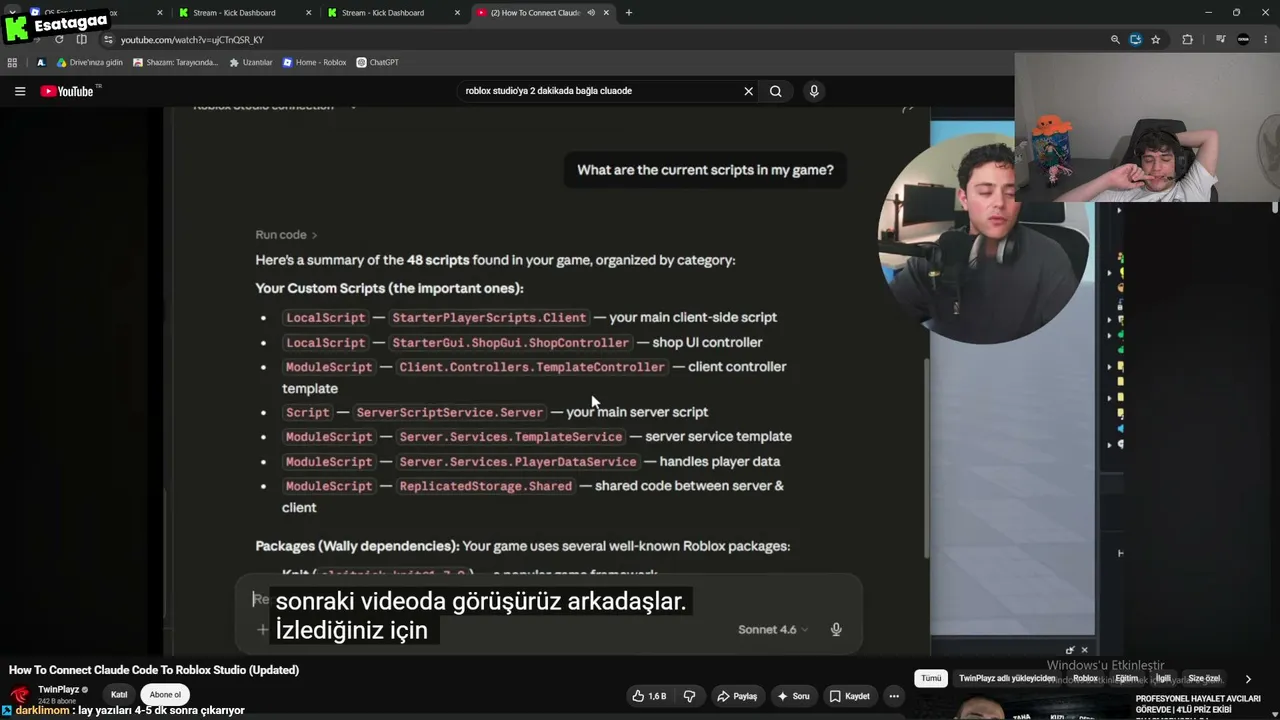Click the video title below the player
Viewport: 1280px width, 720px height.
coord(154,670)
